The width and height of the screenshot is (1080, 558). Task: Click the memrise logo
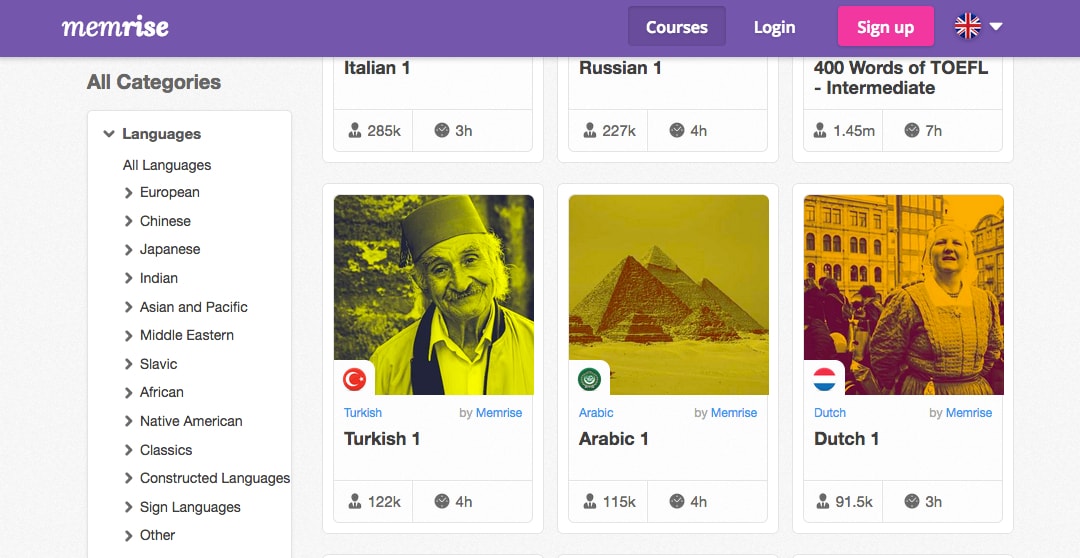click(115, 27)
